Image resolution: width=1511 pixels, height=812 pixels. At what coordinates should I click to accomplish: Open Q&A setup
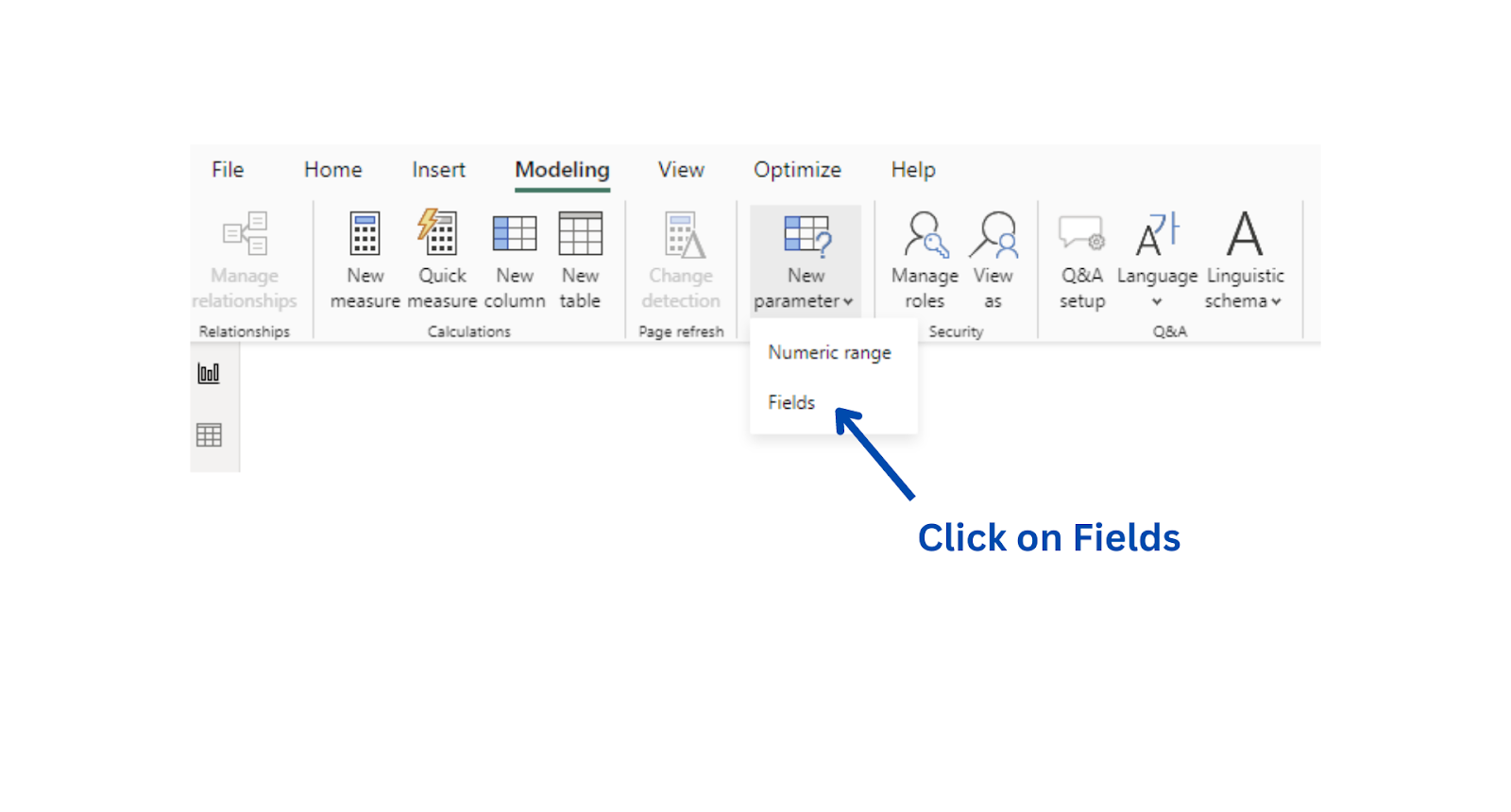1082,260
